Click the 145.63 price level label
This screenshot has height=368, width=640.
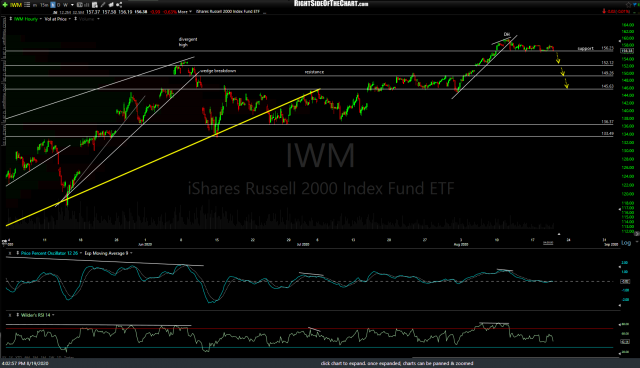pos(607,86)
